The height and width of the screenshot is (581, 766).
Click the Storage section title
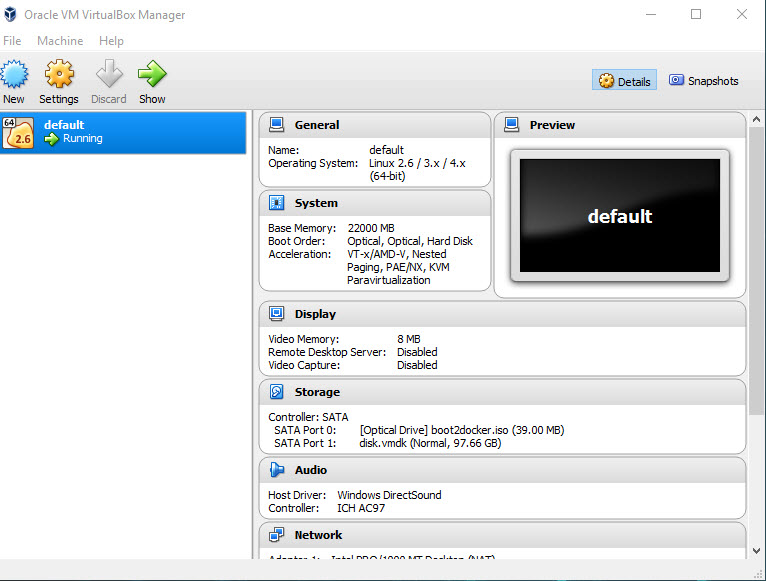click(x=317, y=392)
